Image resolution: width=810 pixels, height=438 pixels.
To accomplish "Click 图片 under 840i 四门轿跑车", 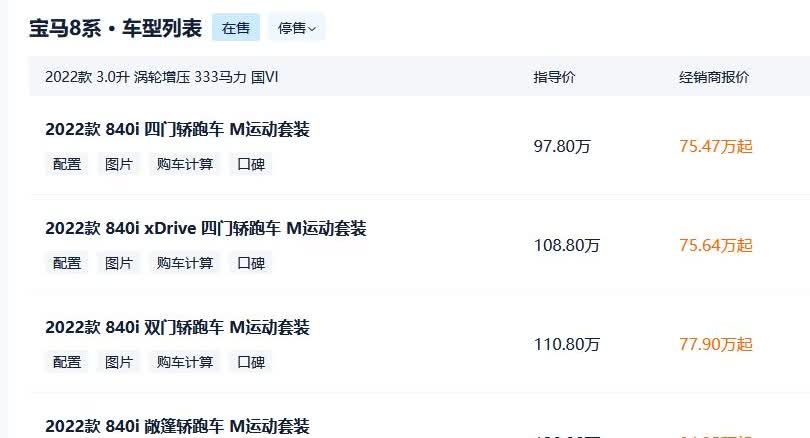I will coord(119,164).
